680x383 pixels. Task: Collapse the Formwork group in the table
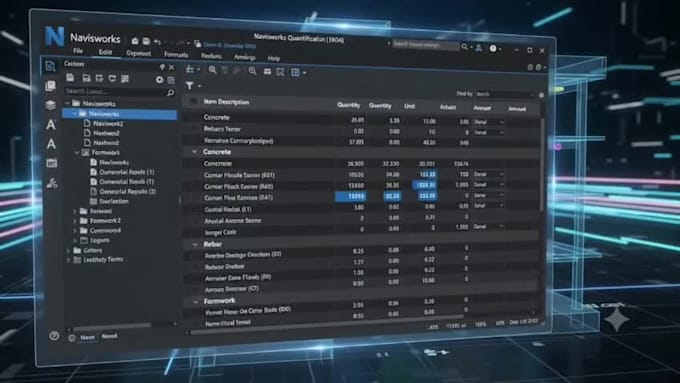click(x=196, y=301)
